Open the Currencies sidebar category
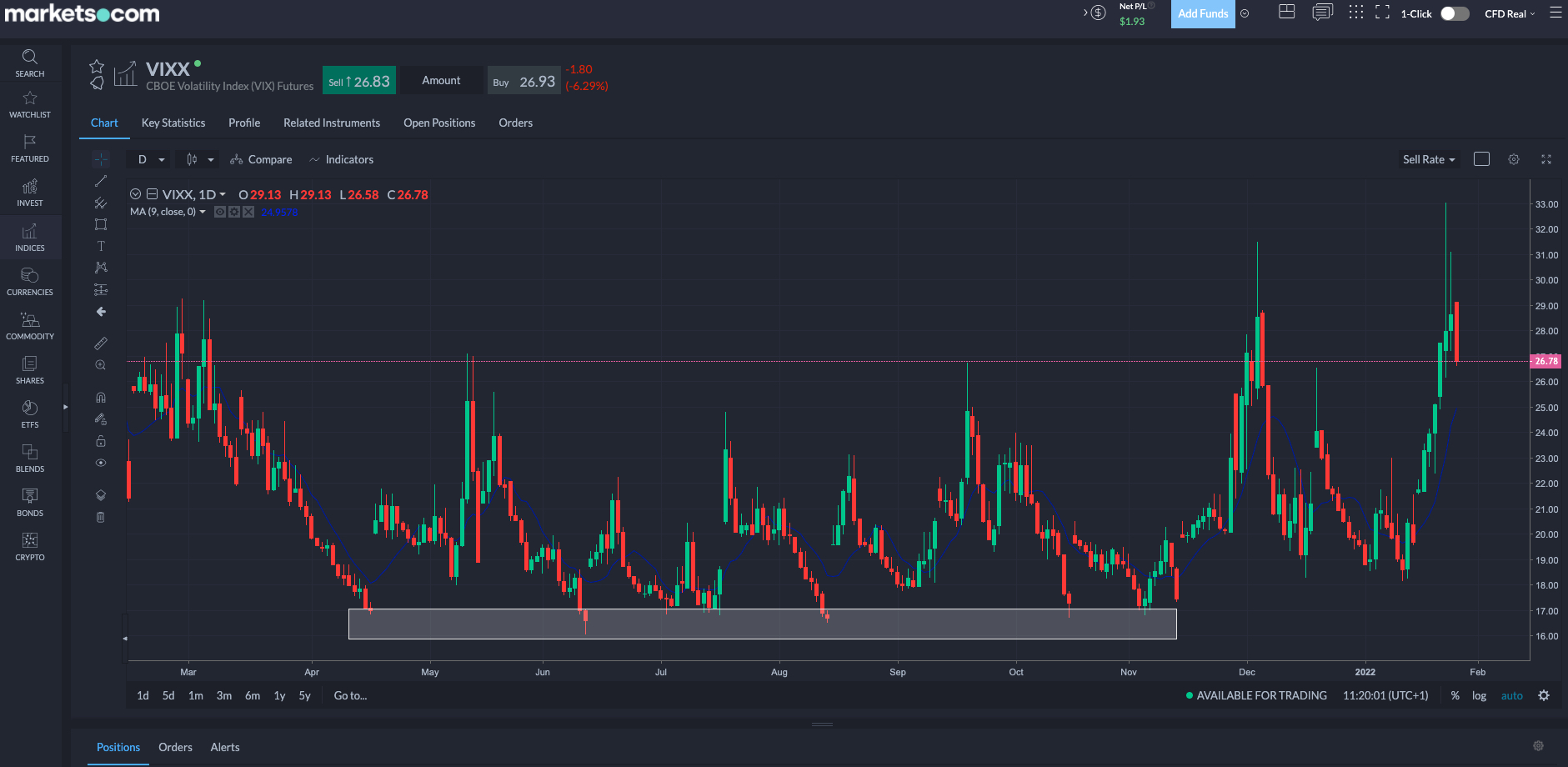Viewport: 1568px width, 767px height. pyautogui.click(x=30, y=283)
